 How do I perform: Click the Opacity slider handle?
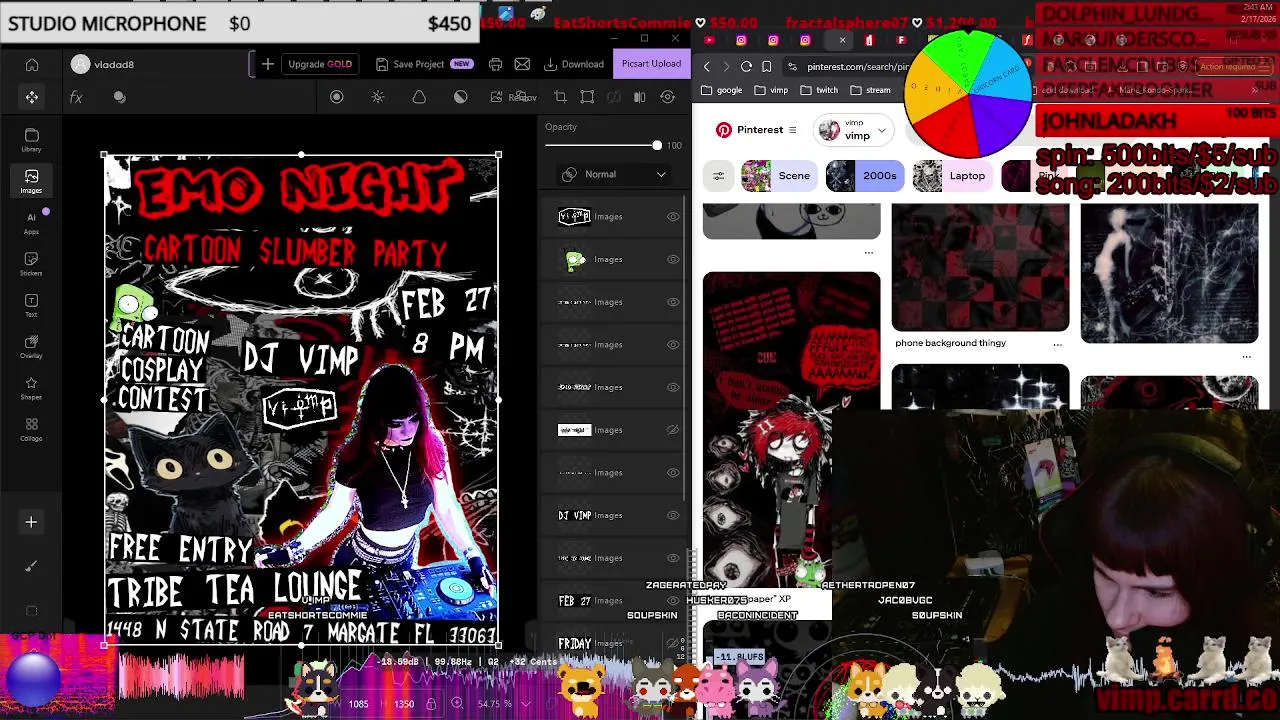click(657, 146)
